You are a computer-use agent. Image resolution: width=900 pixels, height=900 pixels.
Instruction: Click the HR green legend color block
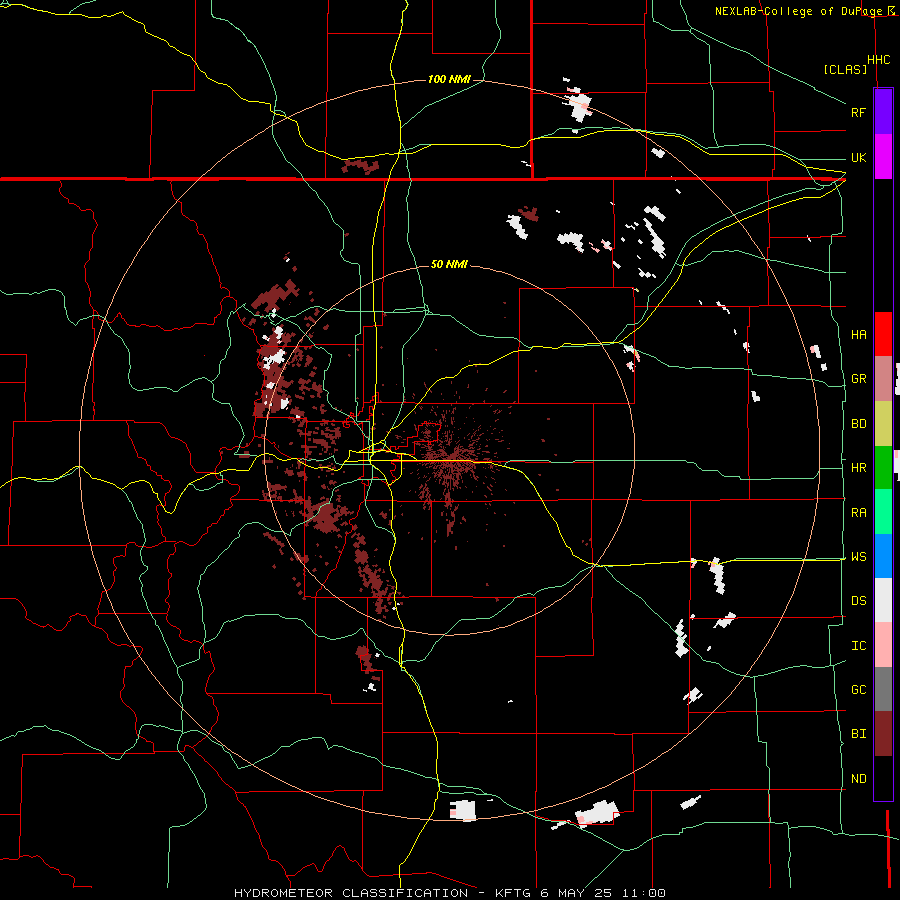pos(883,468)
